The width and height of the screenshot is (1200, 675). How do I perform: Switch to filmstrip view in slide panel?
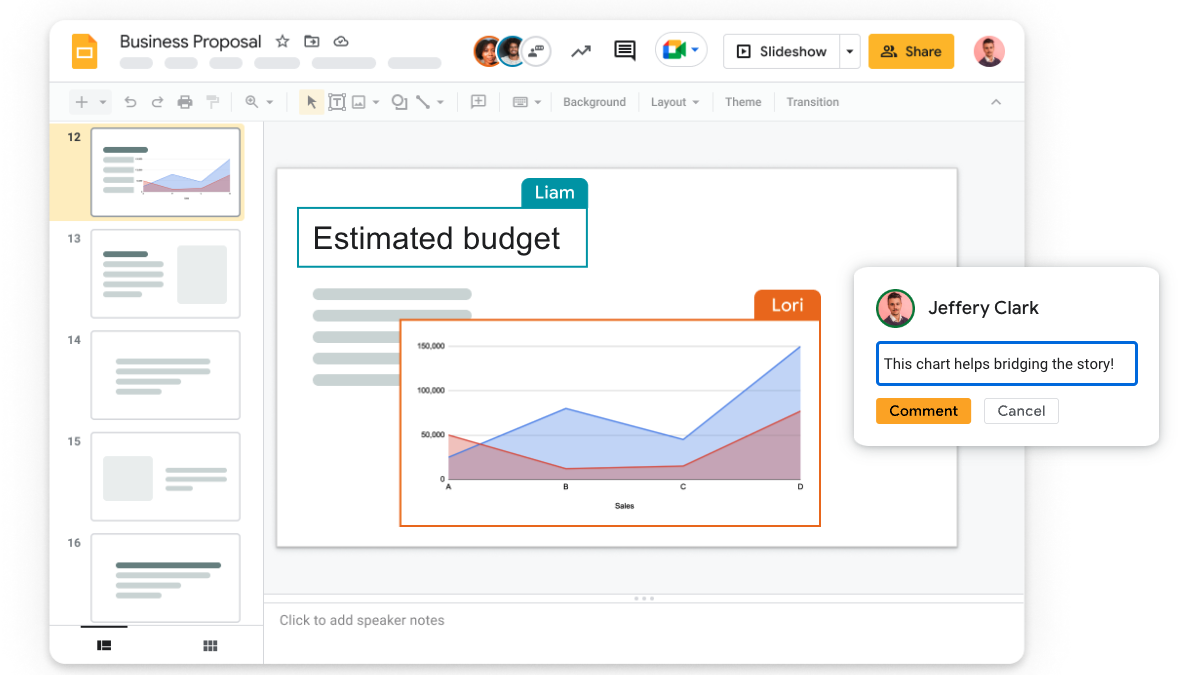[104, 645]
